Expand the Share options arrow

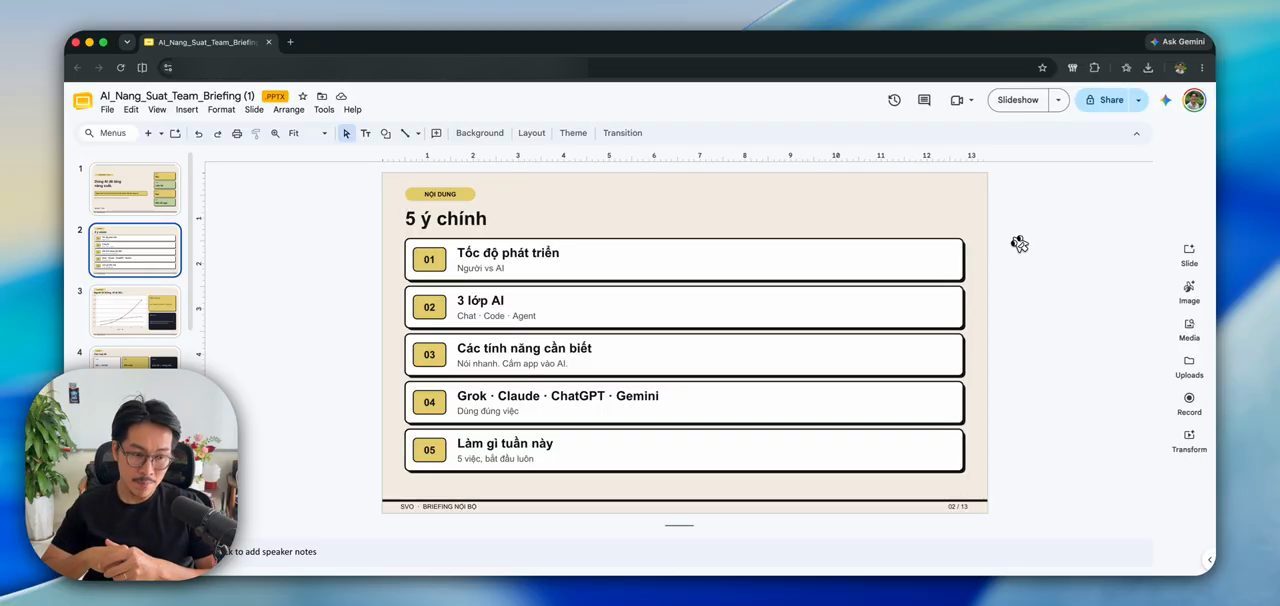click(1139, 100)
